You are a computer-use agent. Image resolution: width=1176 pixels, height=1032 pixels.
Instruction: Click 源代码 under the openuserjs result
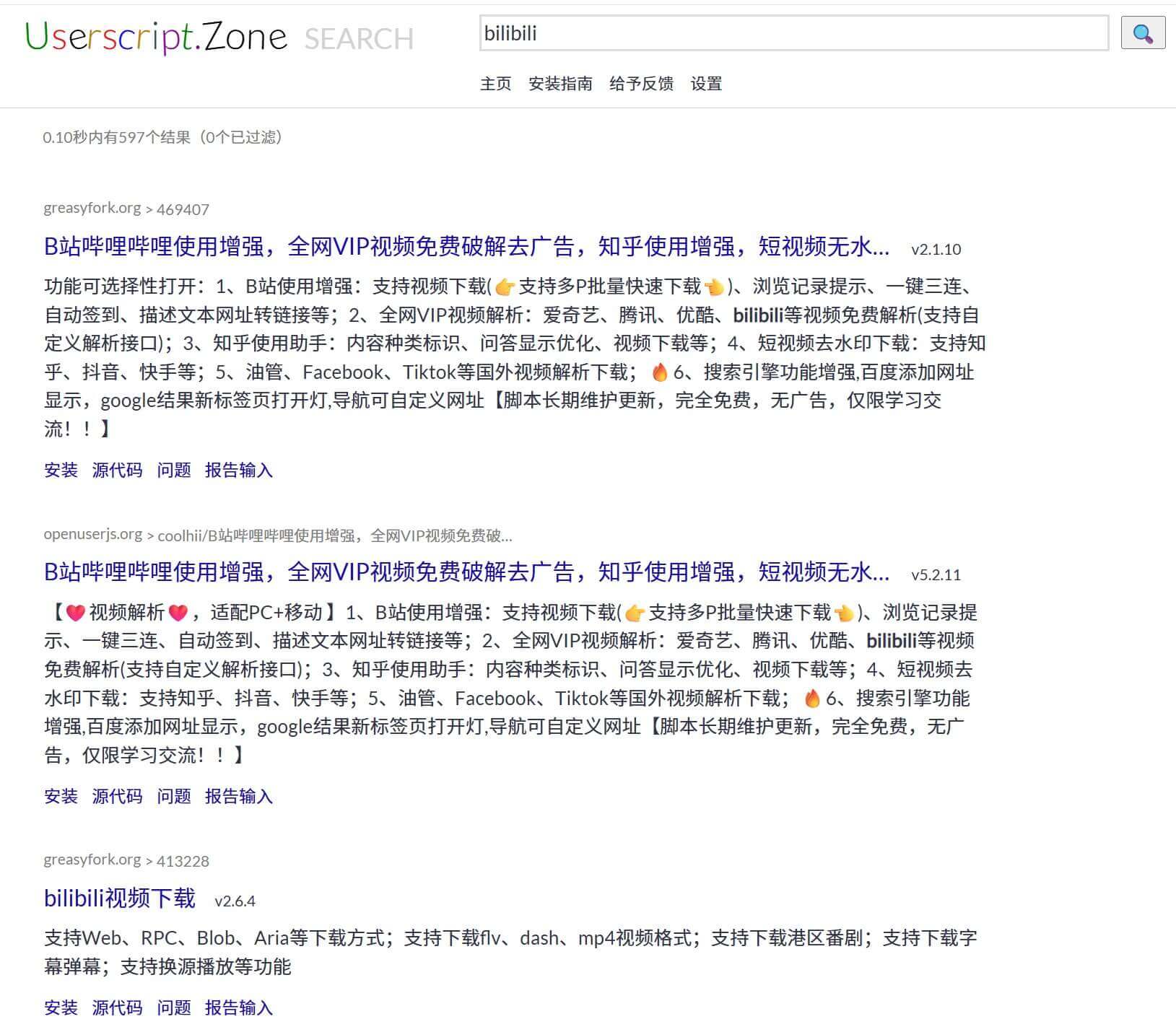(x=117, y=796)
